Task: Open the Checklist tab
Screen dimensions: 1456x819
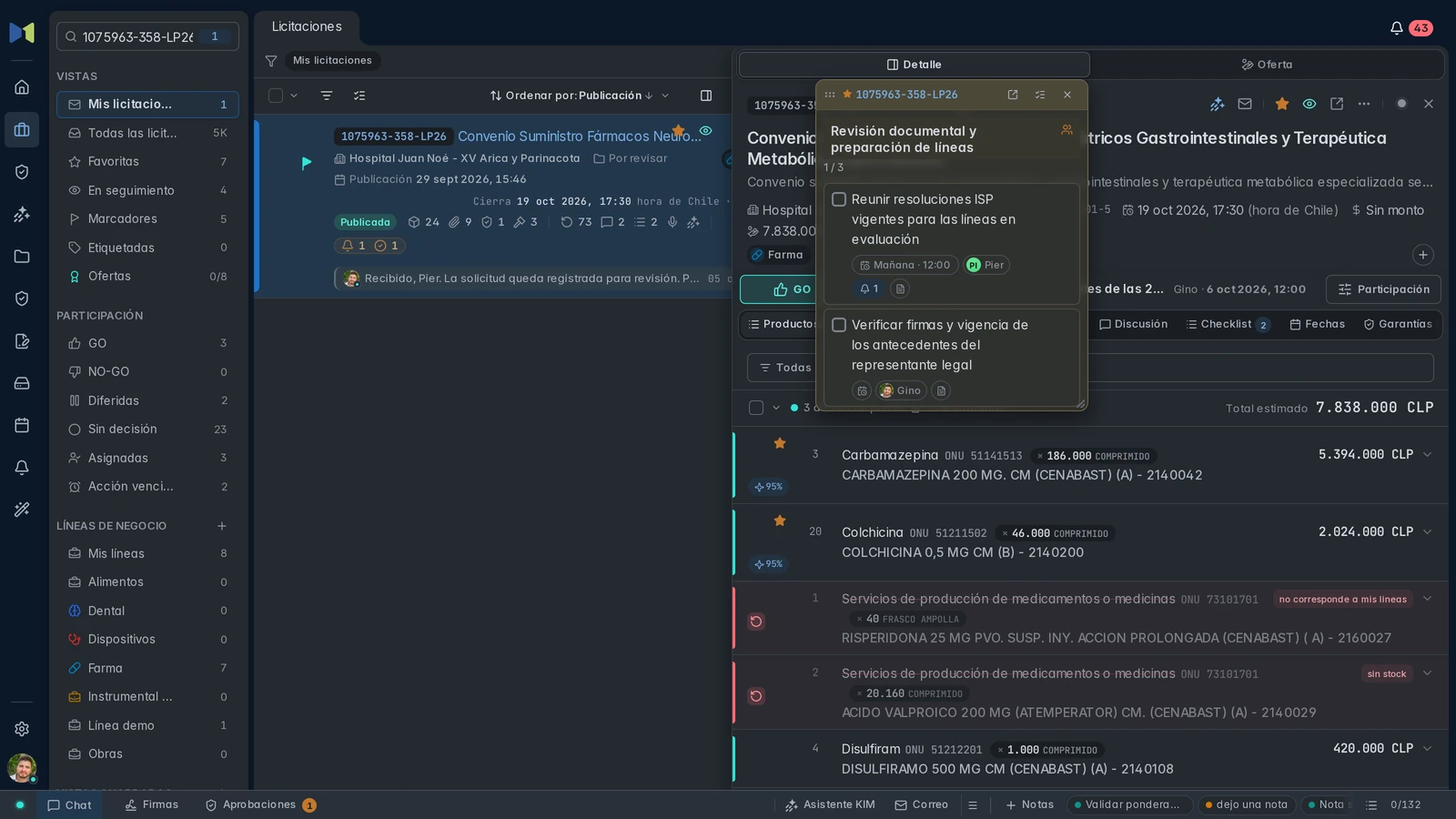Action: 1228,325
